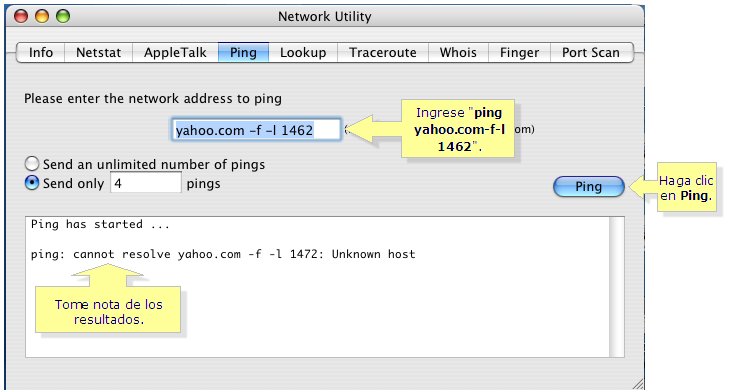The image size is (729, 392).
Task: Select the Finger tab
Action: pyautogui.click(x=519, y=53)
